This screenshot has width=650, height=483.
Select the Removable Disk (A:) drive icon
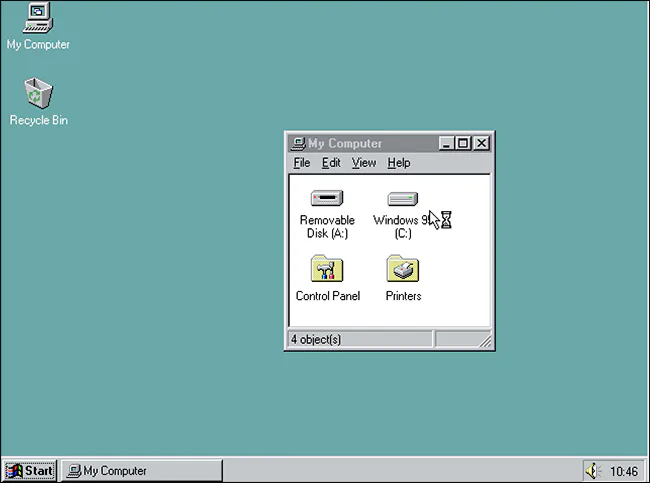327,198
